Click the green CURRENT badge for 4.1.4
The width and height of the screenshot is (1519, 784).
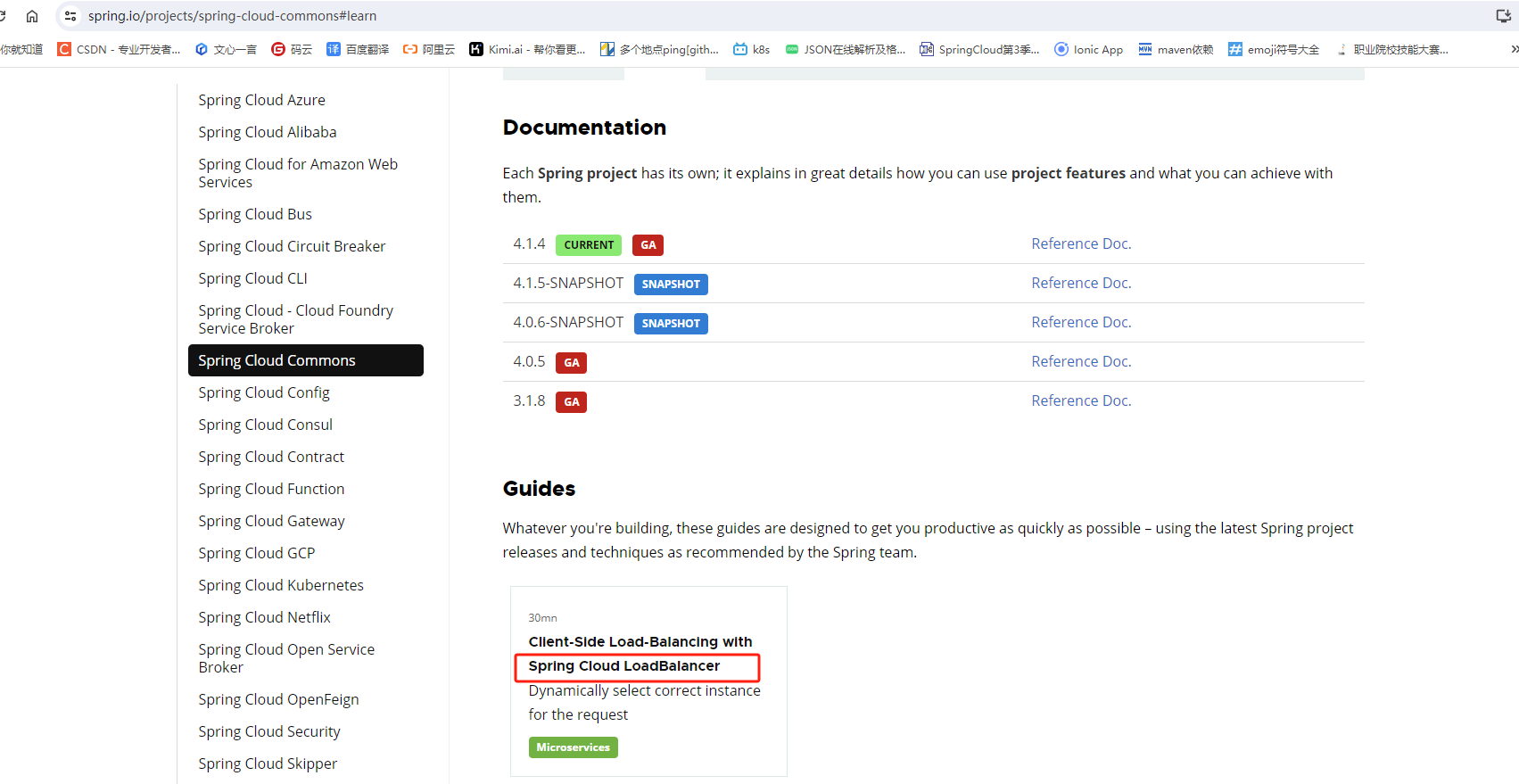pyautogui.click(x=589, y=245)
